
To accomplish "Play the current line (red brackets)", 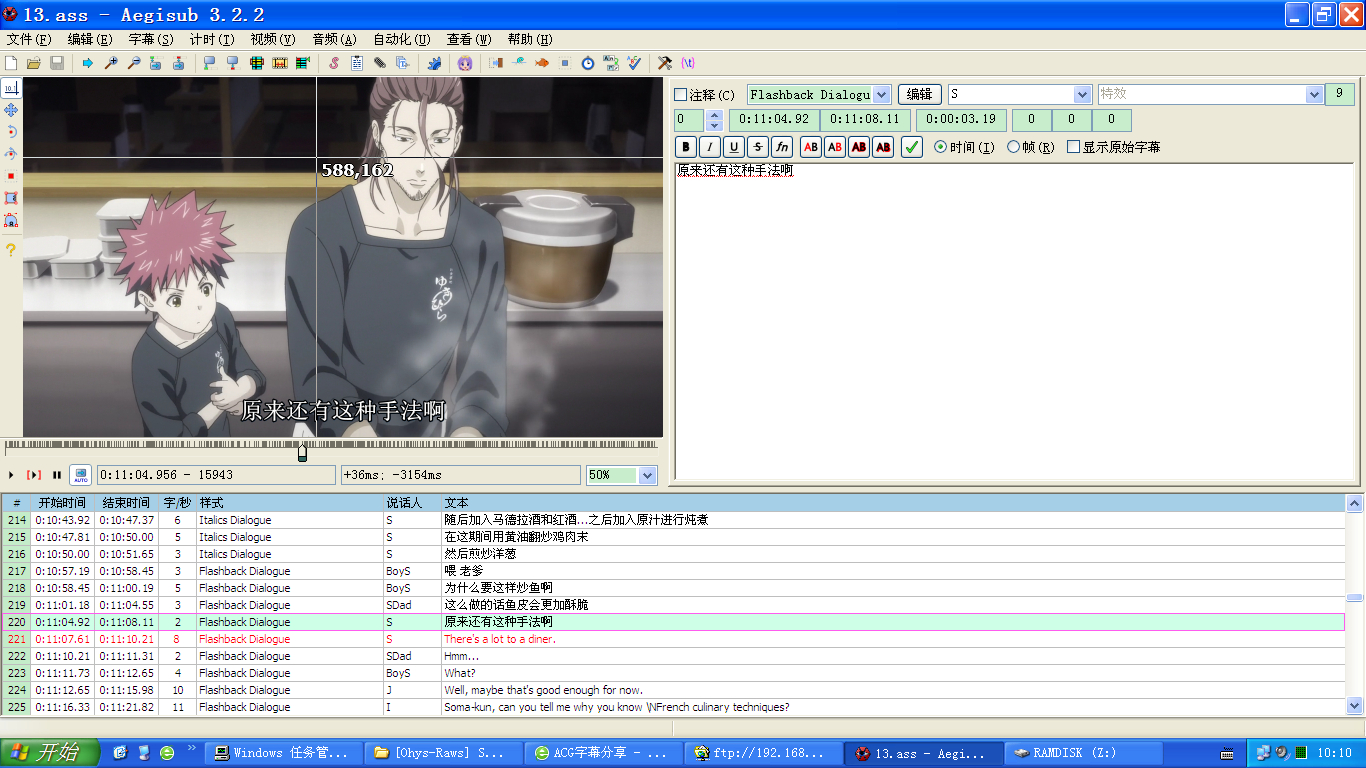I will (x=34, y=475).
